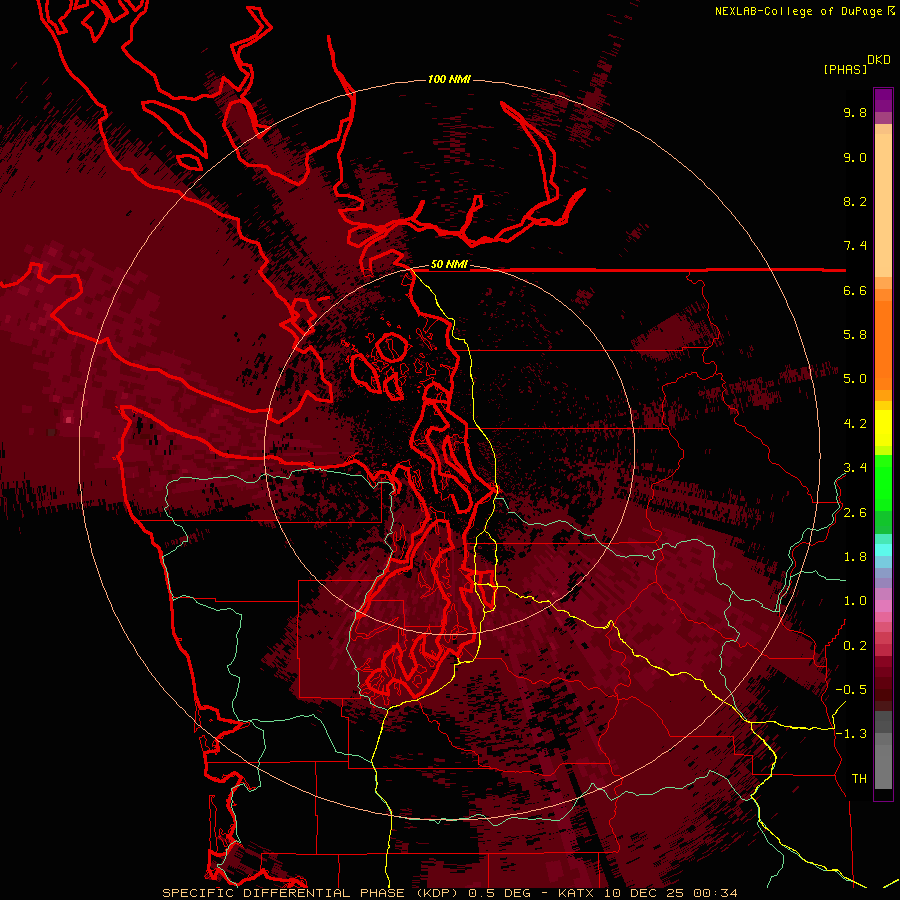Image resolution: width=900 pixels, height=900 pixels.
Task: Click the 8.2 value on the color scale
Action: click(855, 201)
